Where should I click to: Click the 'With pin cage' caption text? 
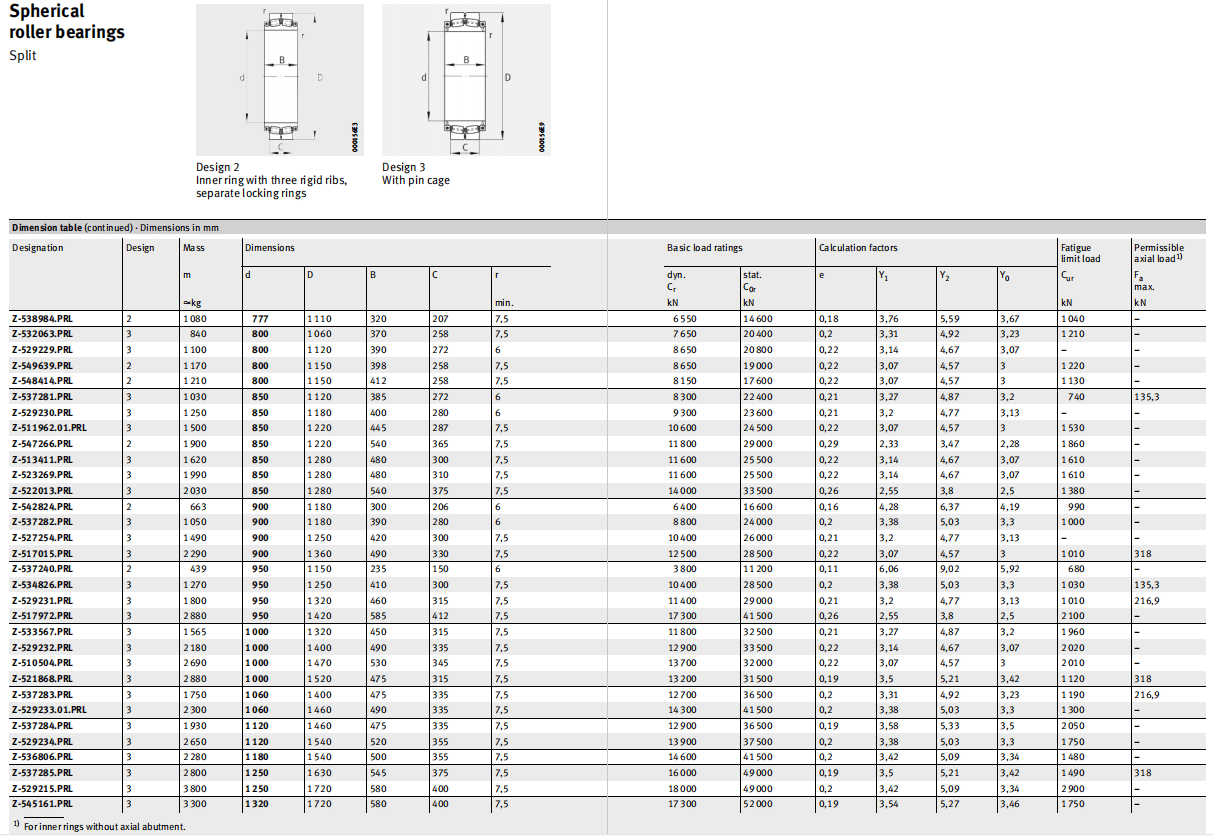pyautogui.click(x=416, y=181)
